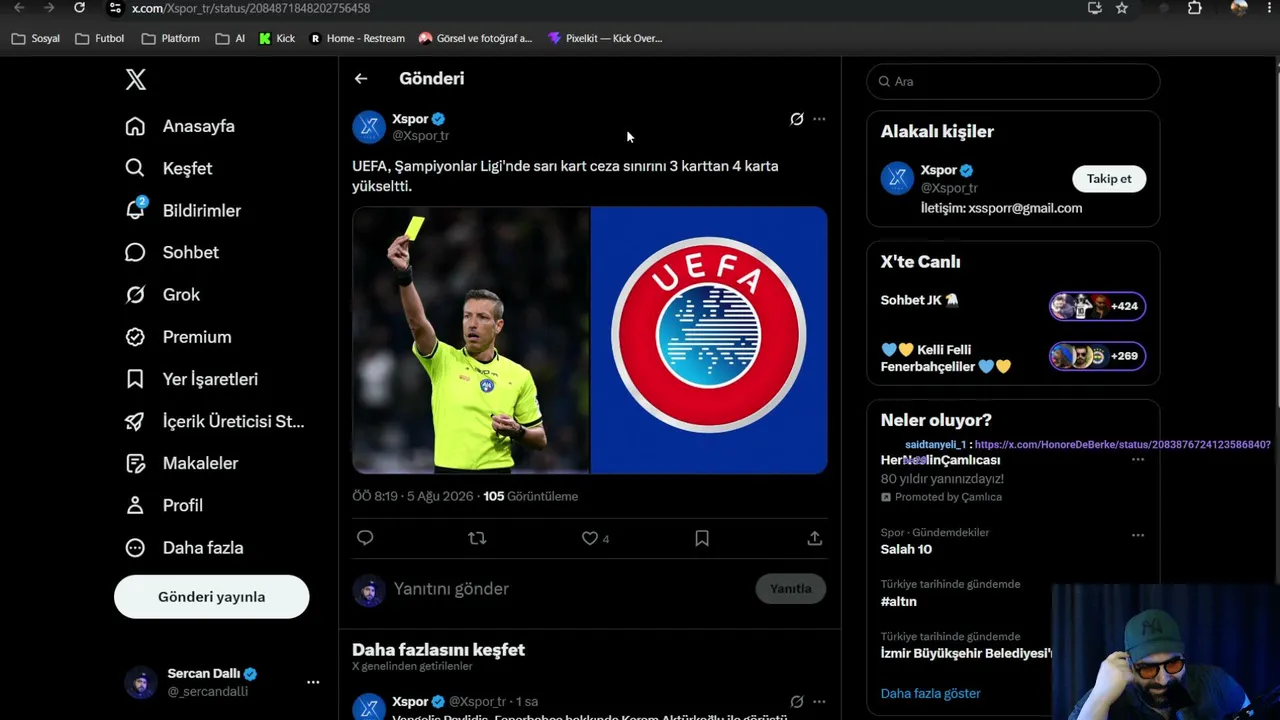Open Sohbet chat section
Viewport: 1280px width, 720px height.
(171, 253)
